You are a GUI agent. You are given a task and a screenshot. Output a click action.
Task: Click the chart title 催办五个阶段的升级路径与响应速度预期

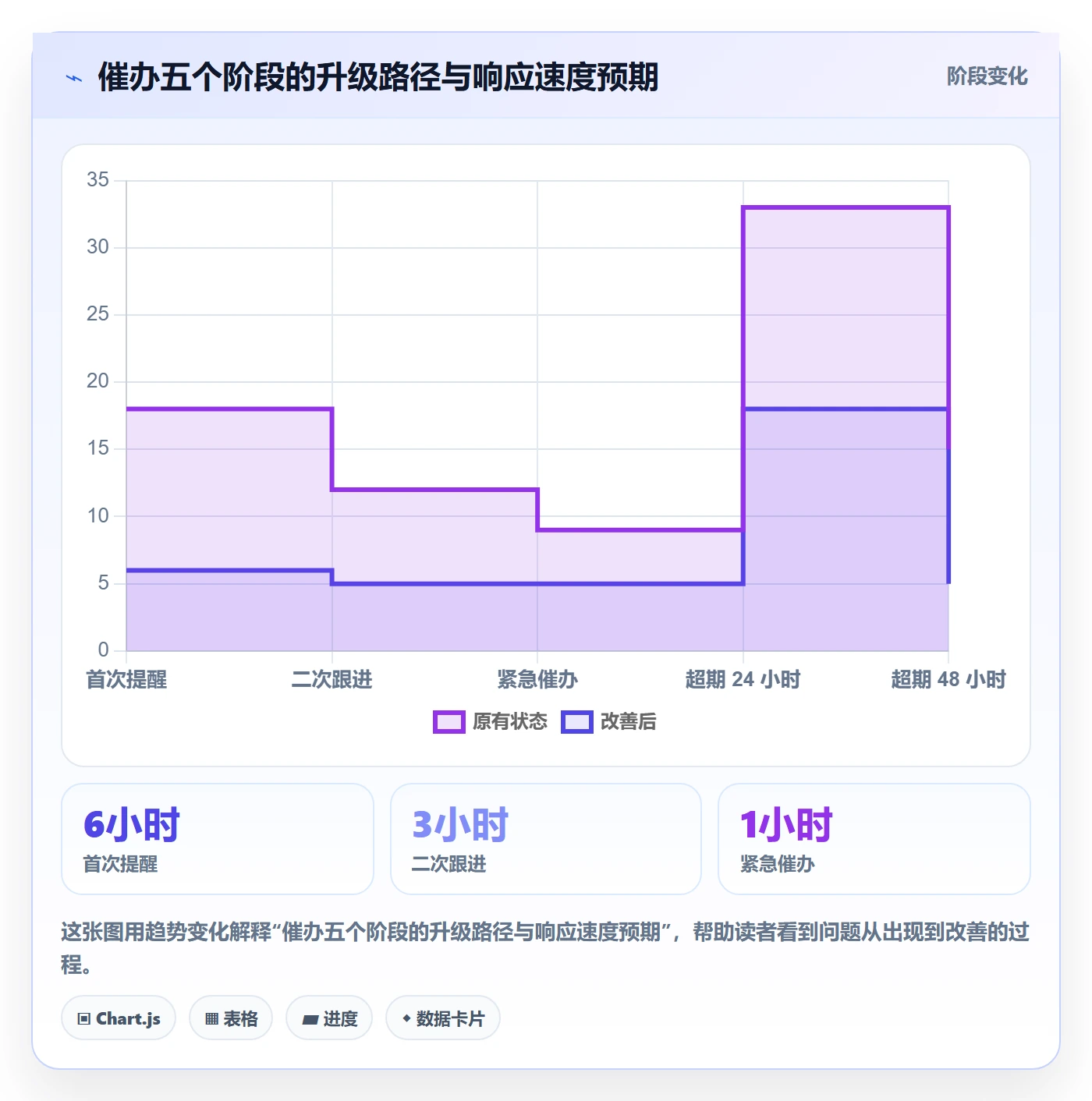click(x=378, y=77)
